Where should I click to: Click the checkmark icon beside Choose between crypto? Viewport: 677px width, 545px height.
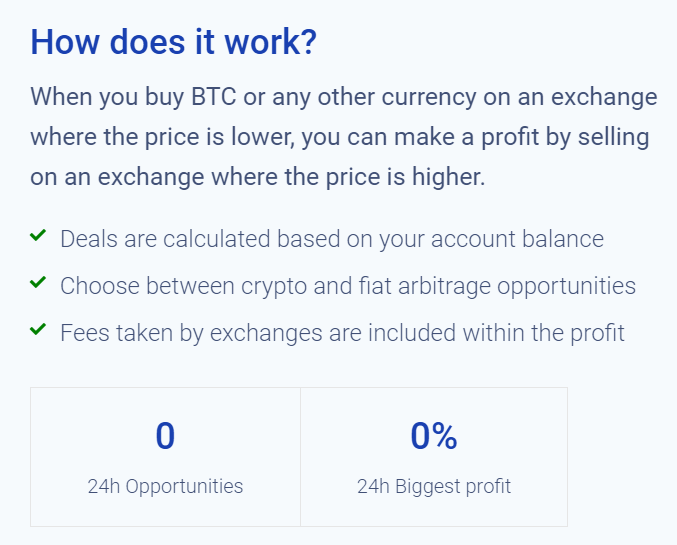[38, 282]
